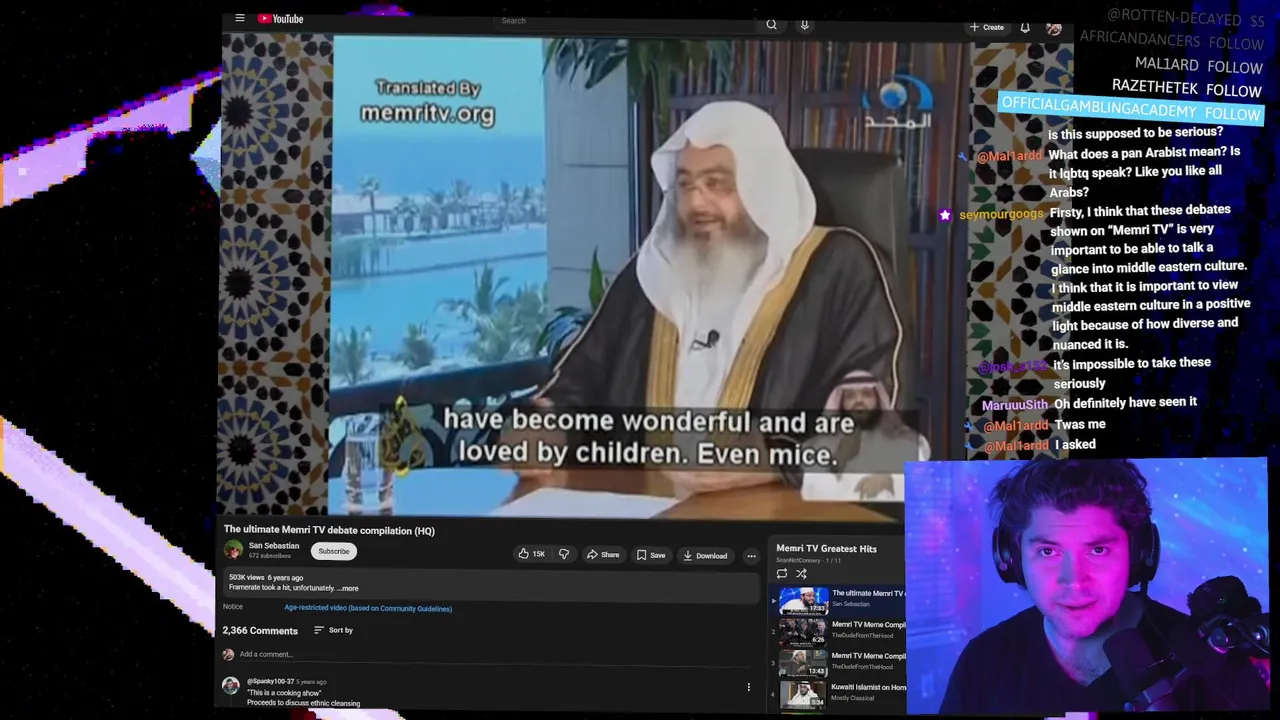Open options menu for Spanky100-37 comment
The height and width of the screenshot is (720, 1280).
[x=748, y=687]
